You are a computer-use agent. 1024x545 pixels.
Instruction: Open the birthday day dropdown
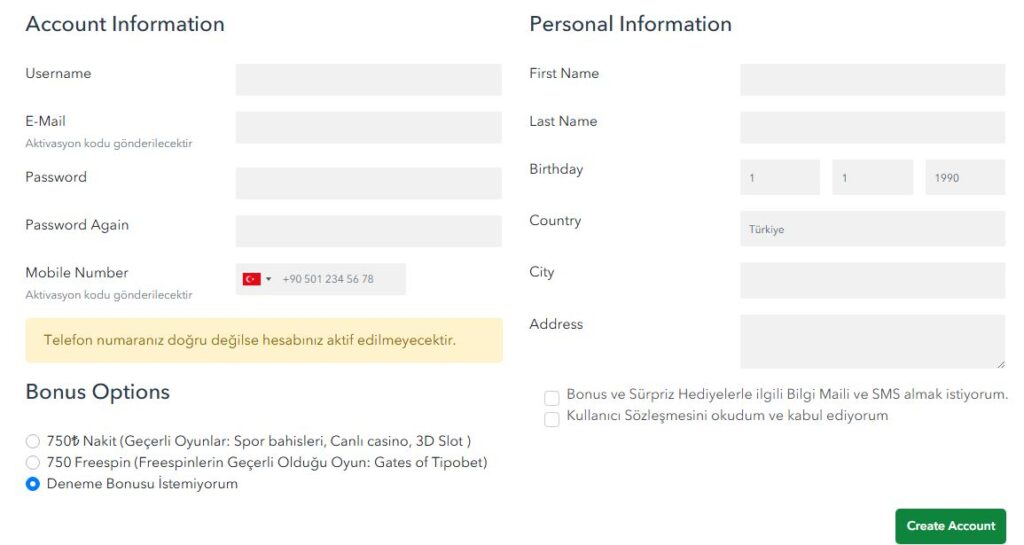click(779, 177)
